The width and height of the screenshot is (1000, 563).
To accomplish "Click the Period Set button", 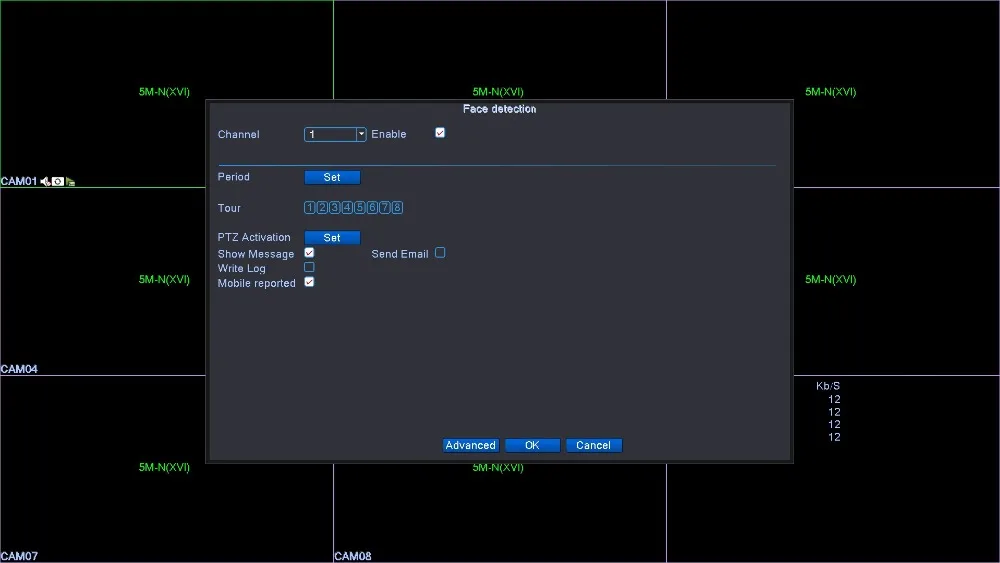I will pyautogui.click(x=332, y=177).
